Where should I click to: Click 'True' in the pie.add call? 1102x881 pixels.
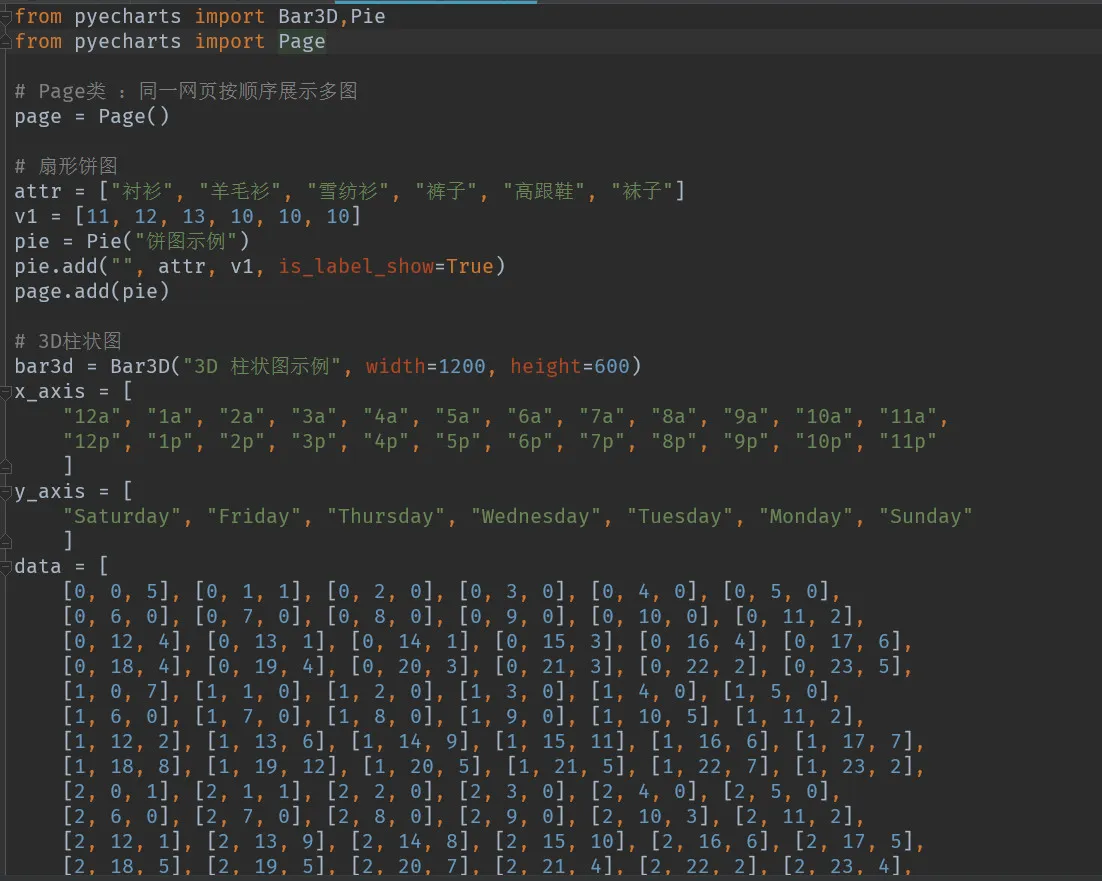469,266
